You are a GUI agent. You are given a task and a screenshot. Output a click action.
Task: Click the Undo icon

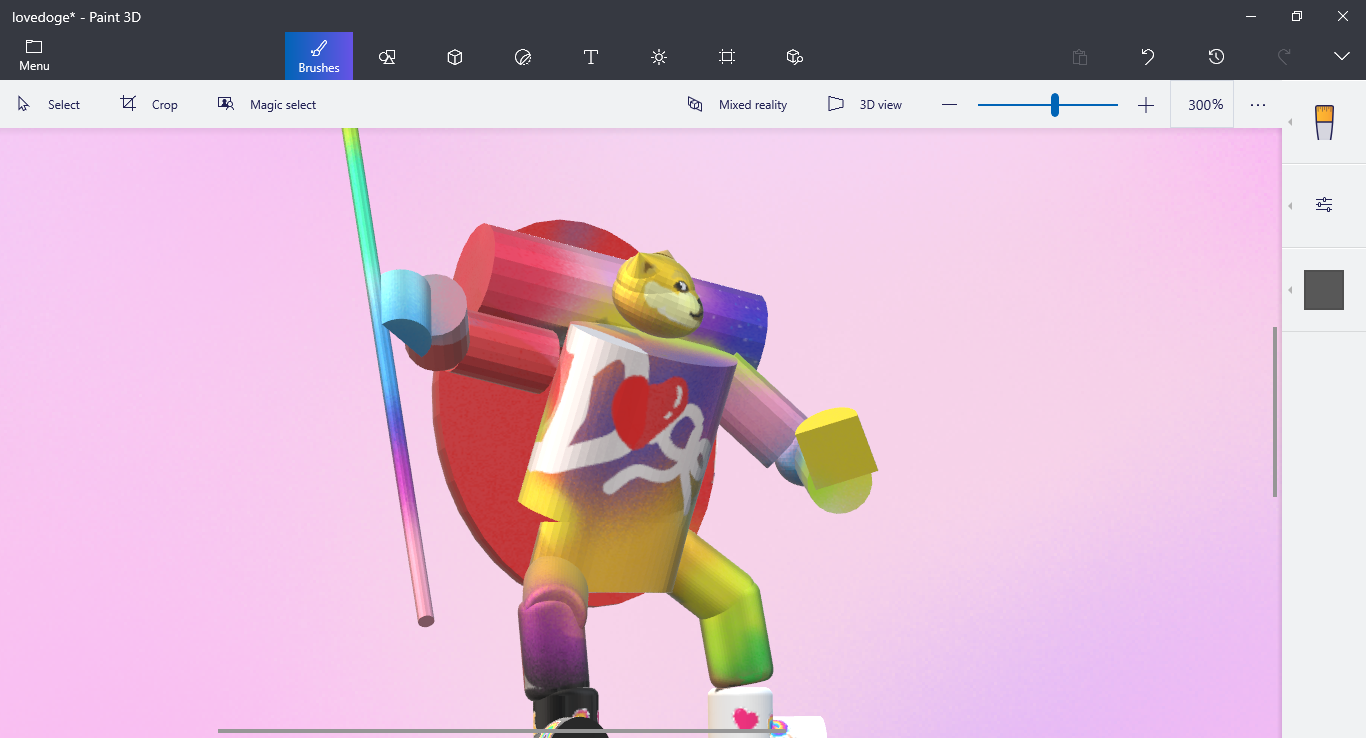(x=1147, y=57)
